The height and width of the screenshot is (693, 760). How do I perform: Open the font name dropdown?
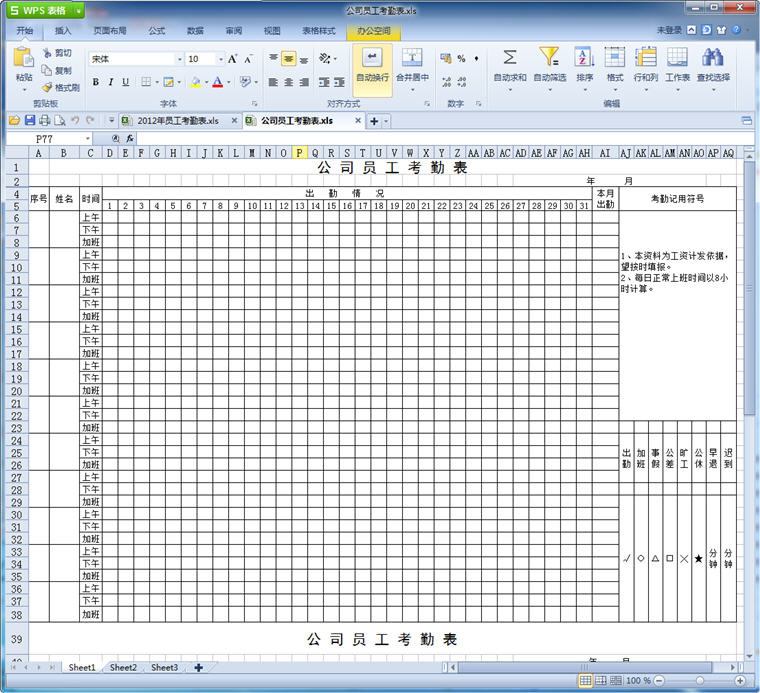tap(179, 59)
